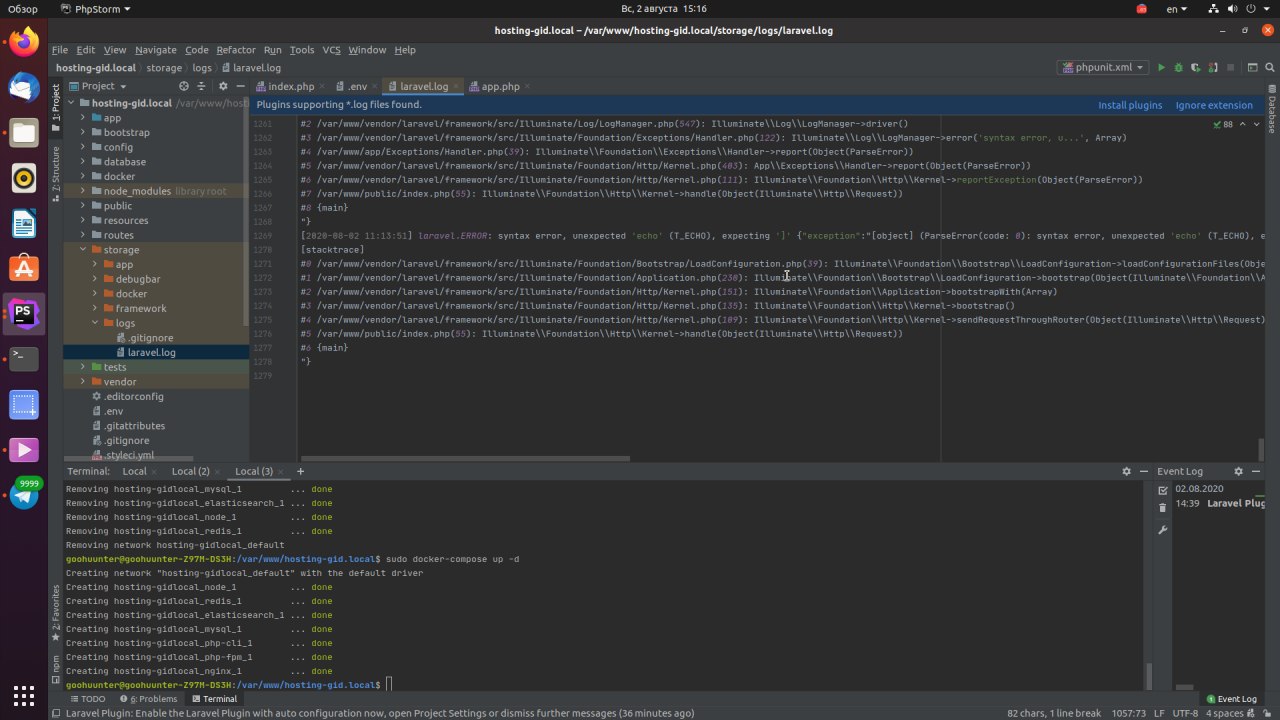Screen dimensions: 1280x720
Task: Expand the vendor folder in project tree
Action: click(x=82, y=382)
